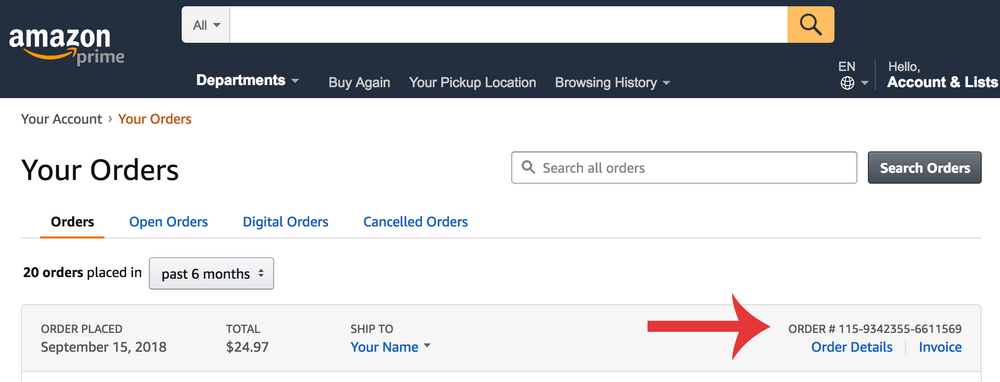Open Your Pickup Location

click(x=473, y=82)
